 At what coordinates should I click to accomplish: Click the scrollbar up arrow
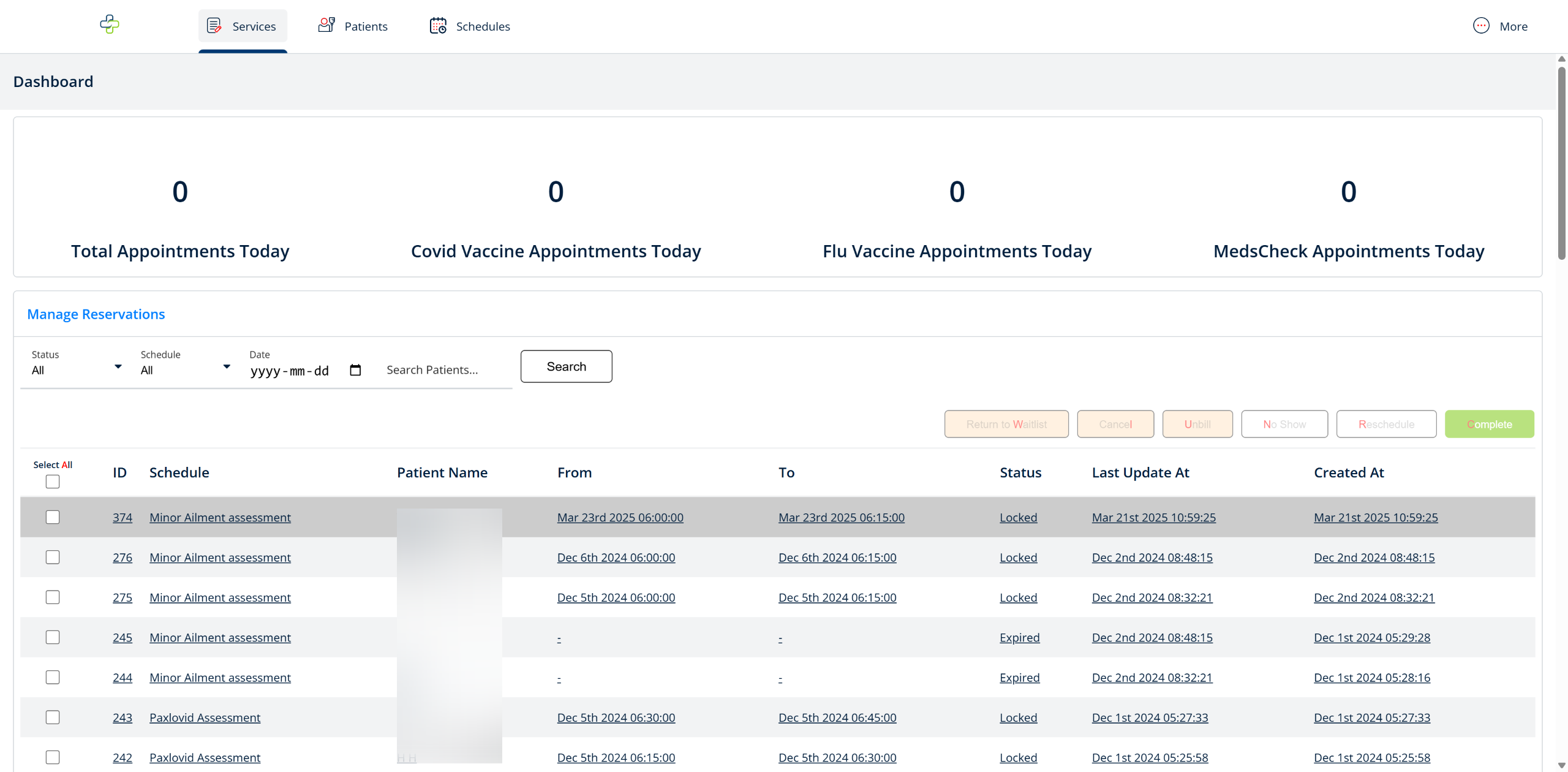click(1561, 59)
